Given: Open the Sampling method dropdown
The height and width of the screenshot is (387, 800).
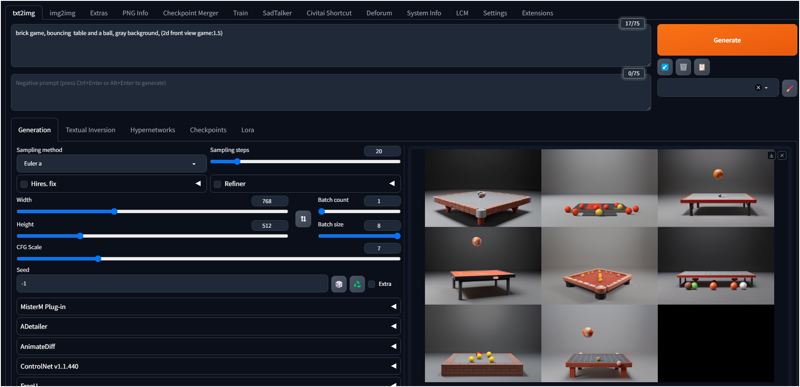Looking at the screenshot, I should (111, 164).
